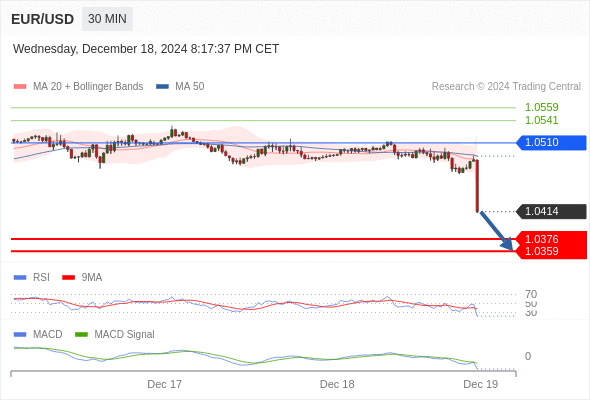Select the blue 1.0510 pivot price tag
The image size is (590, 400).
[x=551, y=143]
